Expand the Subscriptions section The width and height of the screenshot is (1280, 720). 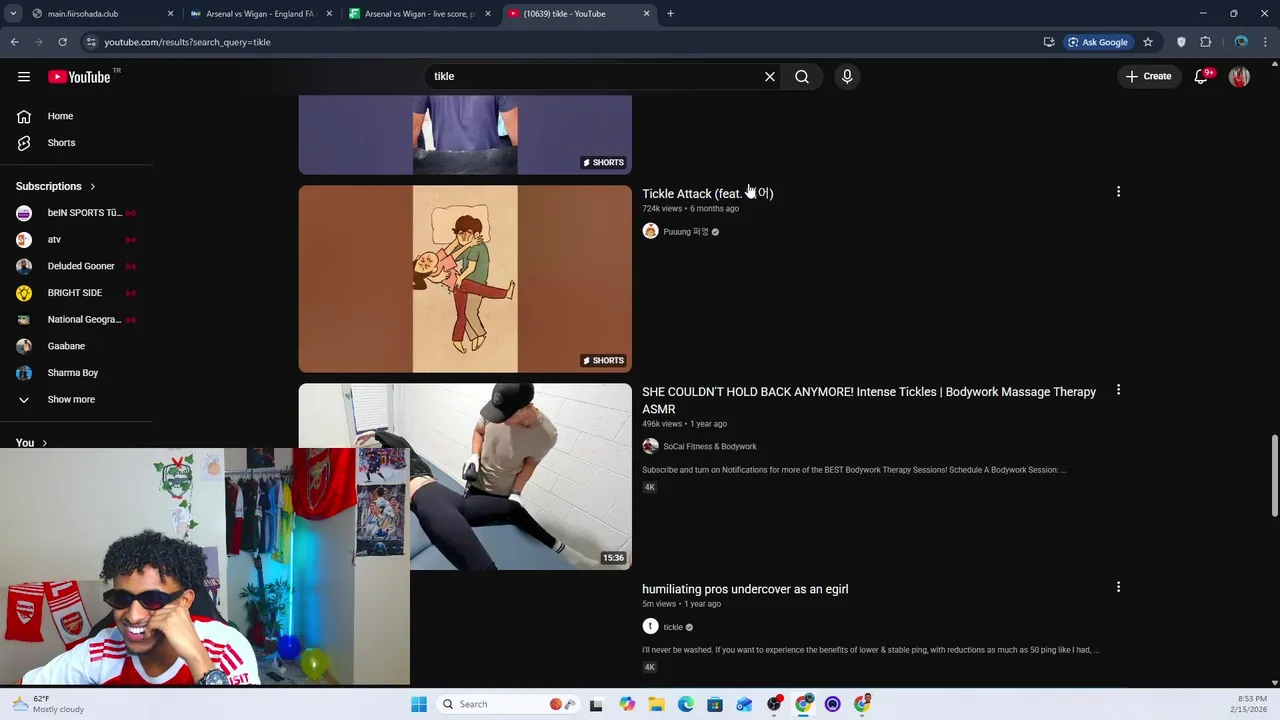coord(55,186)
